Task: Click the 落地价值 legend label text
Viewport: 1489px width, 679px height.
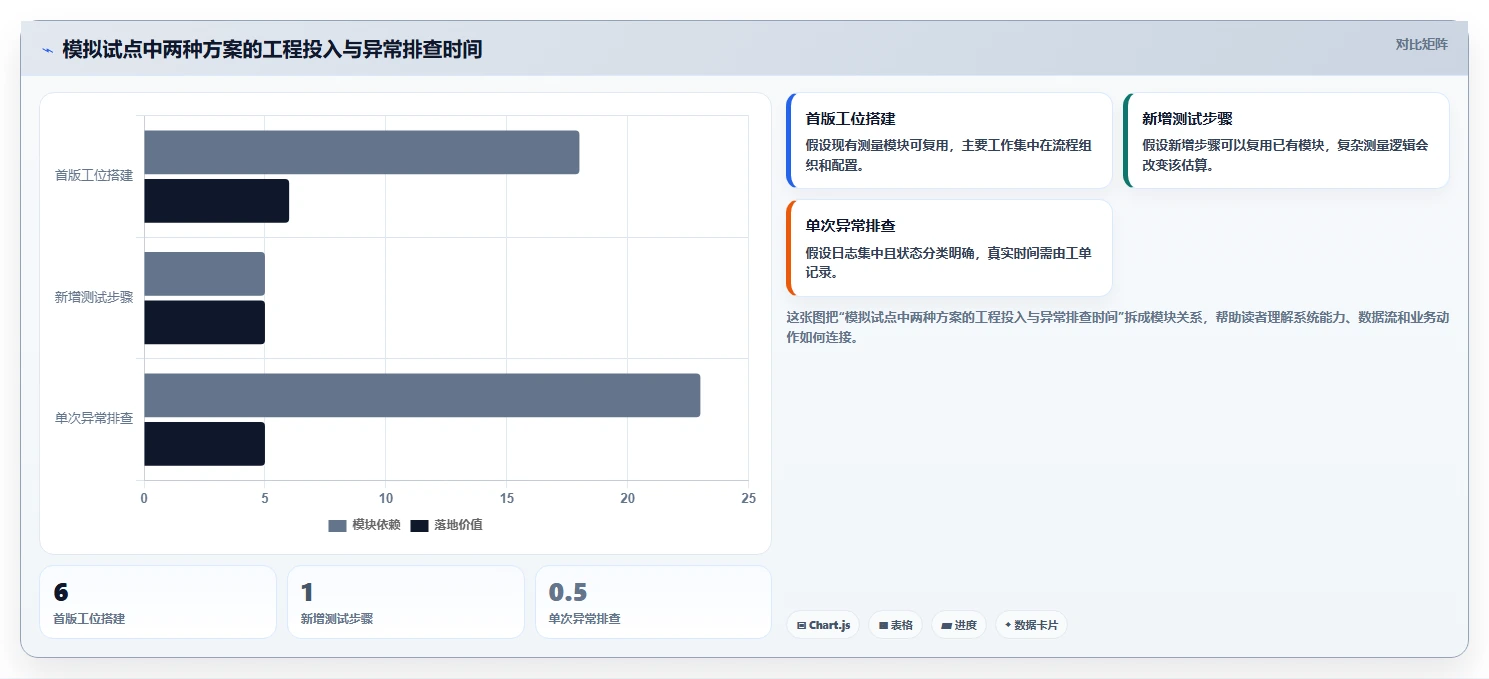Action: click(458, 525)
